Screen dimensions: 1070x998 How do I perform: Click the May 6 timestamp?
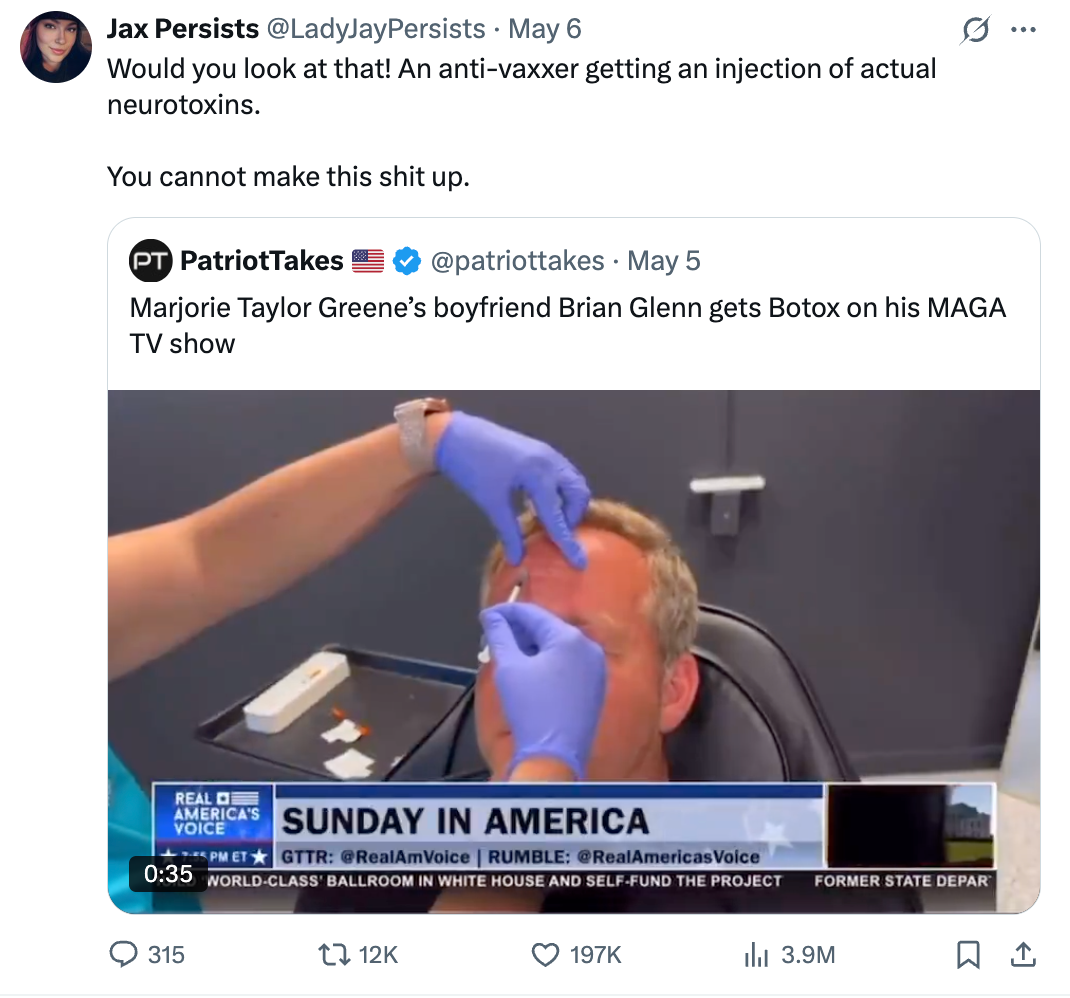tap(545, 29)
